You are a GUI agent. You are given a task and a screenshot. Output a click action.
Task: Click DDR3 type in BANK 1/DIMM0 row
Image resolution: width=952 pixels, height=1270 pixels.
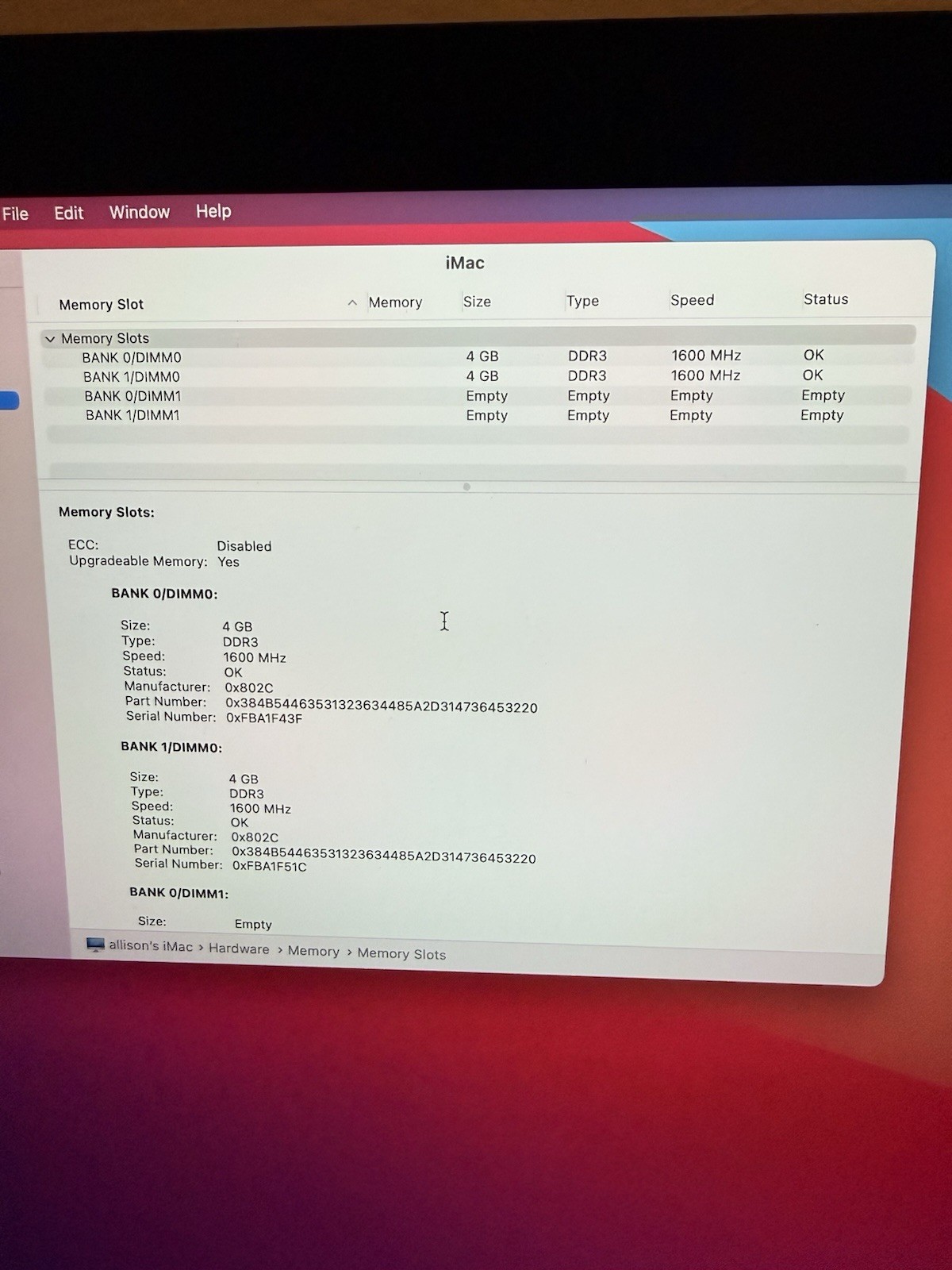(587, 376)
